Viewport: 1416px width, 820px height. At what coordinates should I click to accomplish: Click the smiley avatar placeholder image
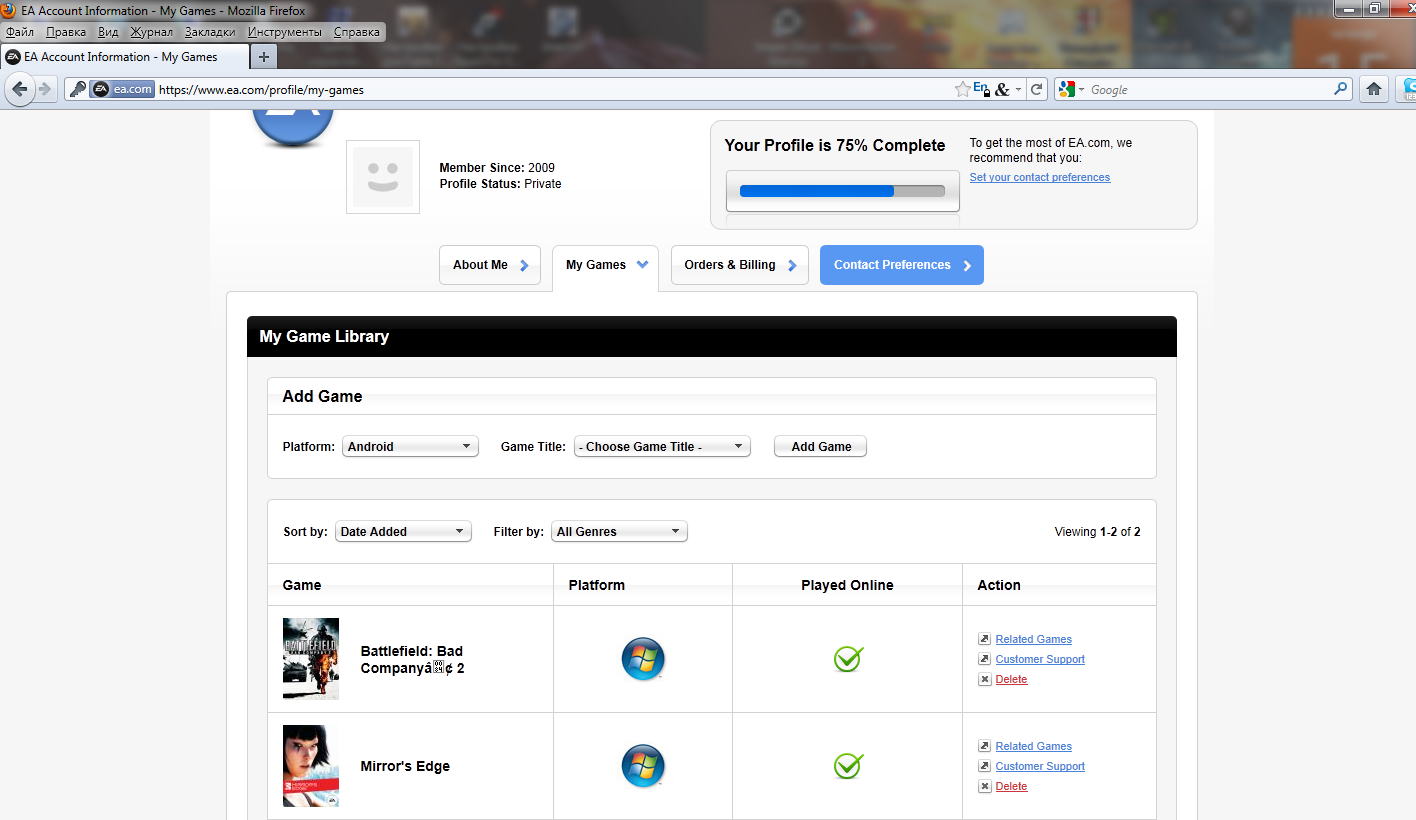click(x=383, y=177)
